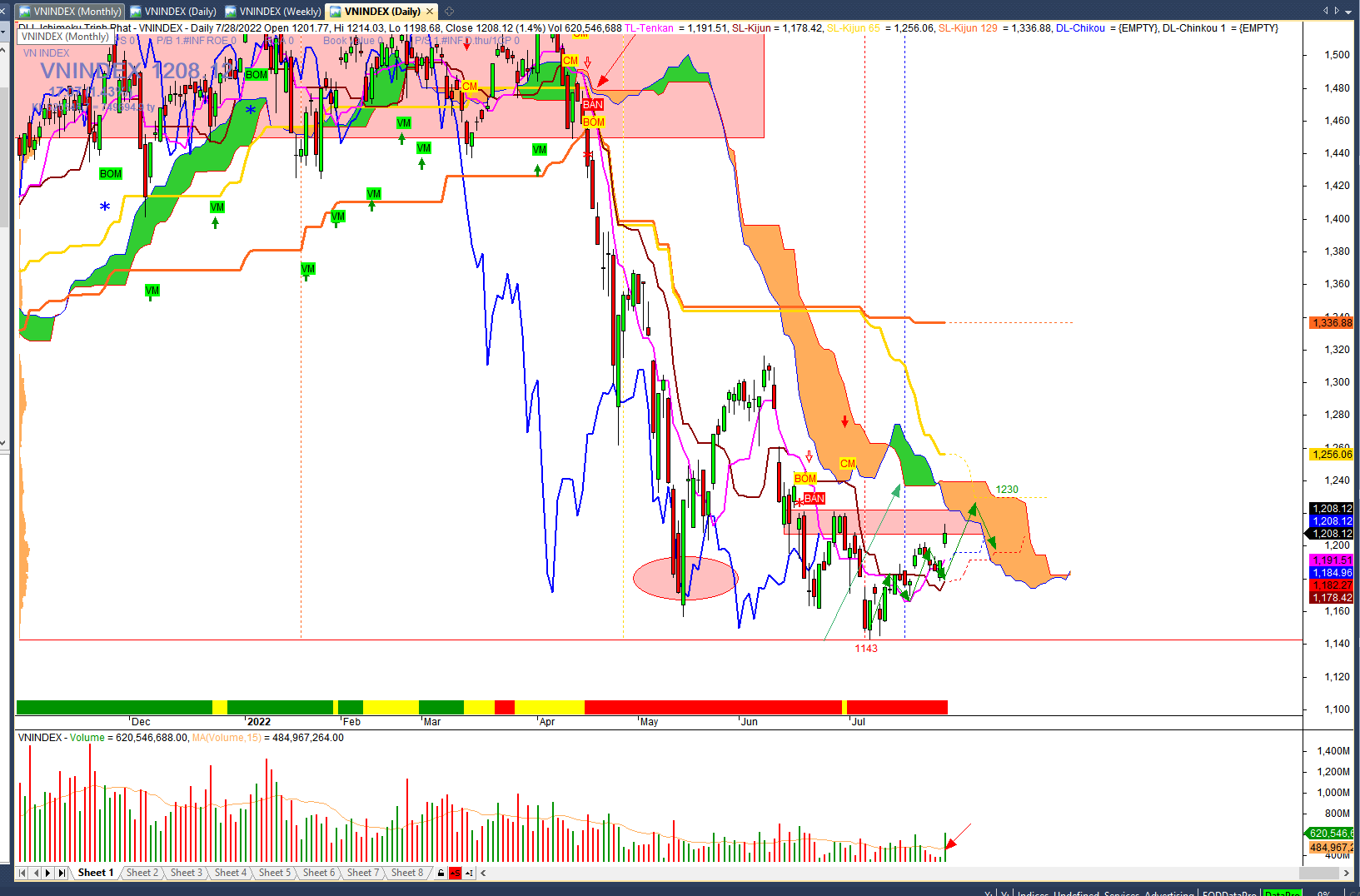
Task: Click the horizontal scrollbar right arrow
Action: click(x=1347, y=873)
